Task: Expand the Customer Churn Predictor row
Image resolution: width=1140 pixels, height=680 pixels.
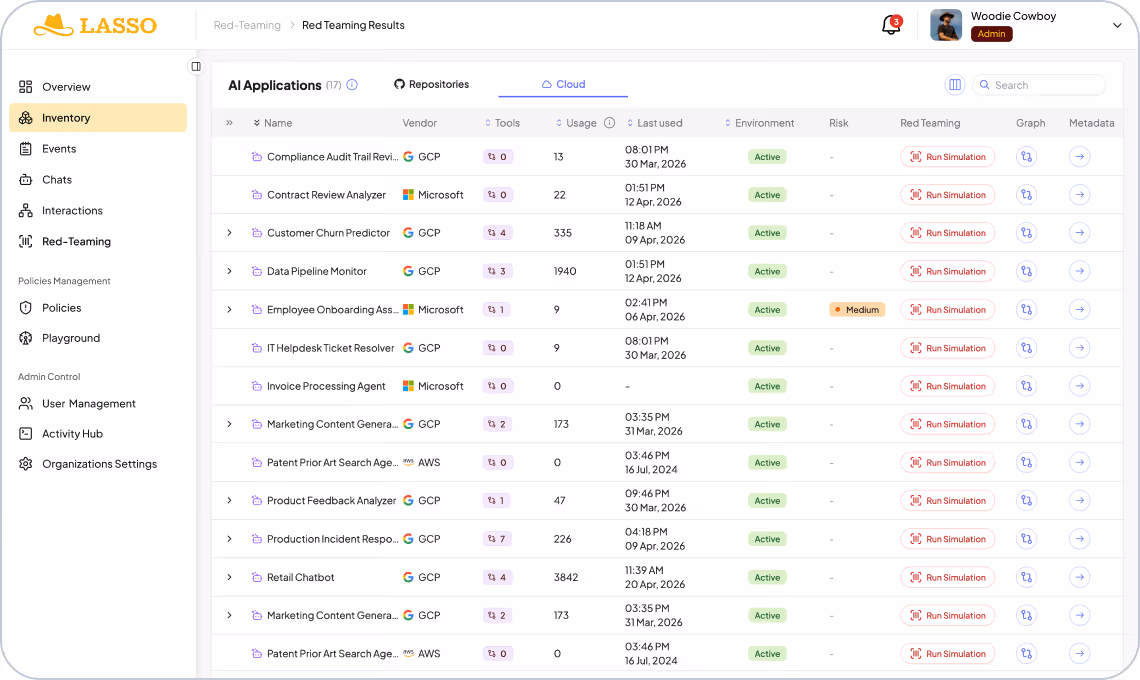Action: tap(229, 232)
